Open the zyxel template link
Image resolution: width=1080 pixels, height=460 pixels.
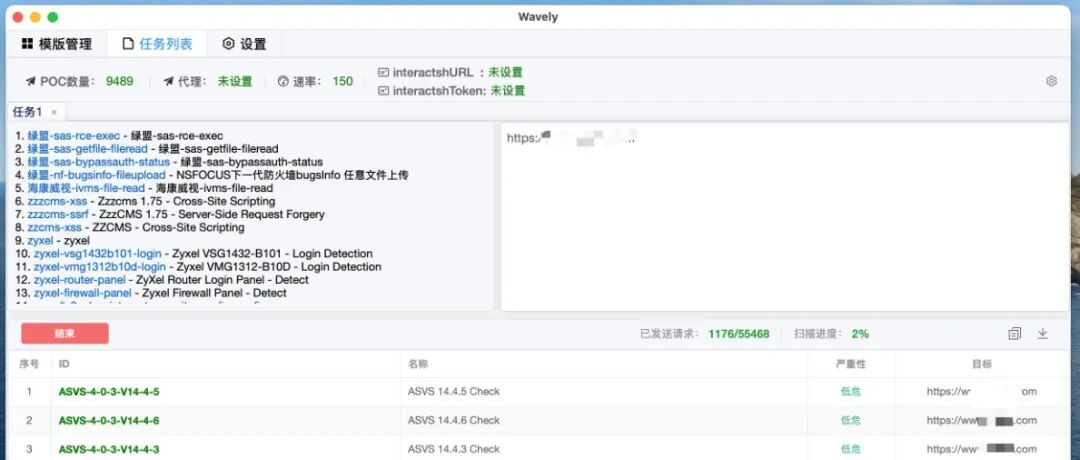[40, 240]
